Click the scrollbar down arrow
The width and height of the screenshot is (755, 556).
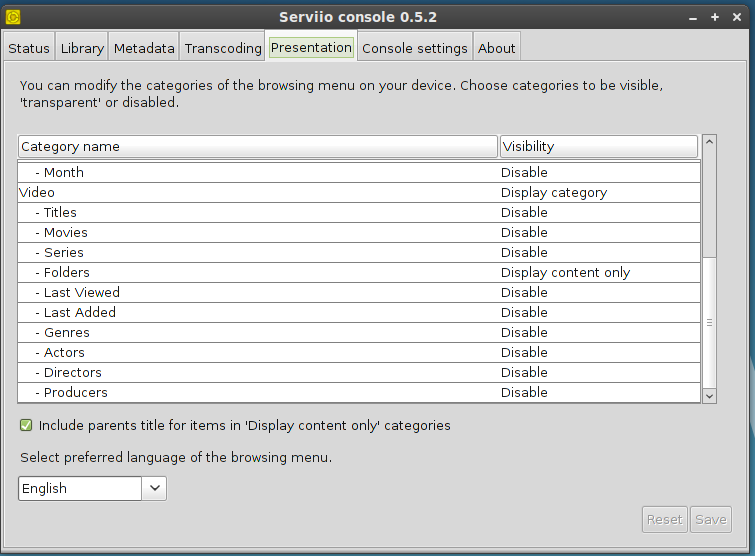click(710, 396)
